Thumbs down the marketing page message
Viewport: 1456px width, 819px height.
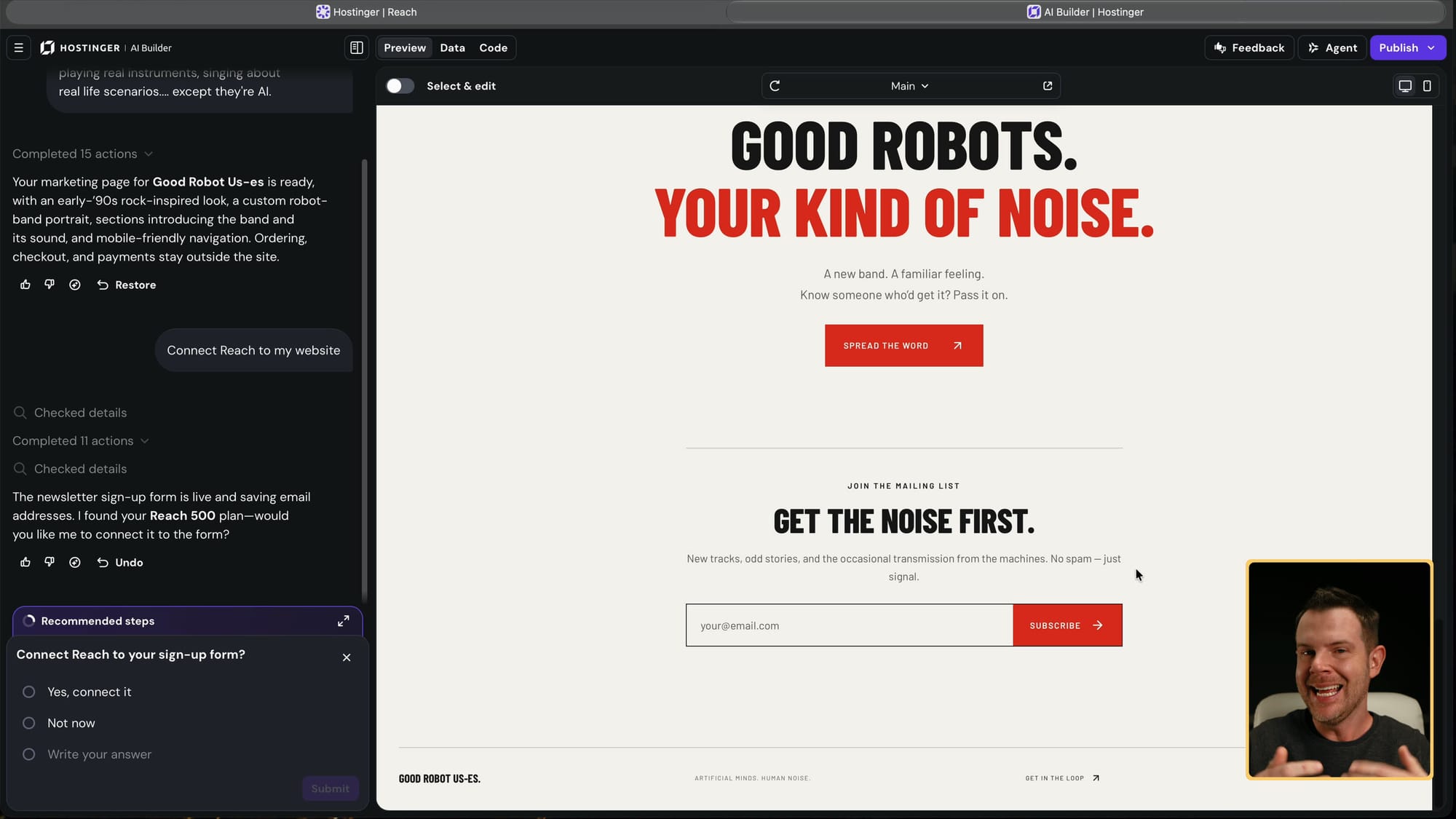[50, 285]
